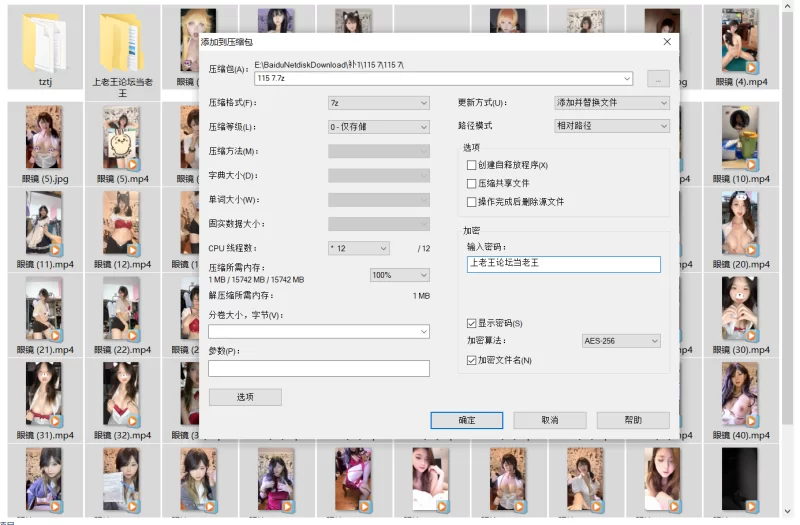Screen dimensions: 800x525
Task: Toggle the 加密文件名 checkbox
Action: tap(472, 360)
